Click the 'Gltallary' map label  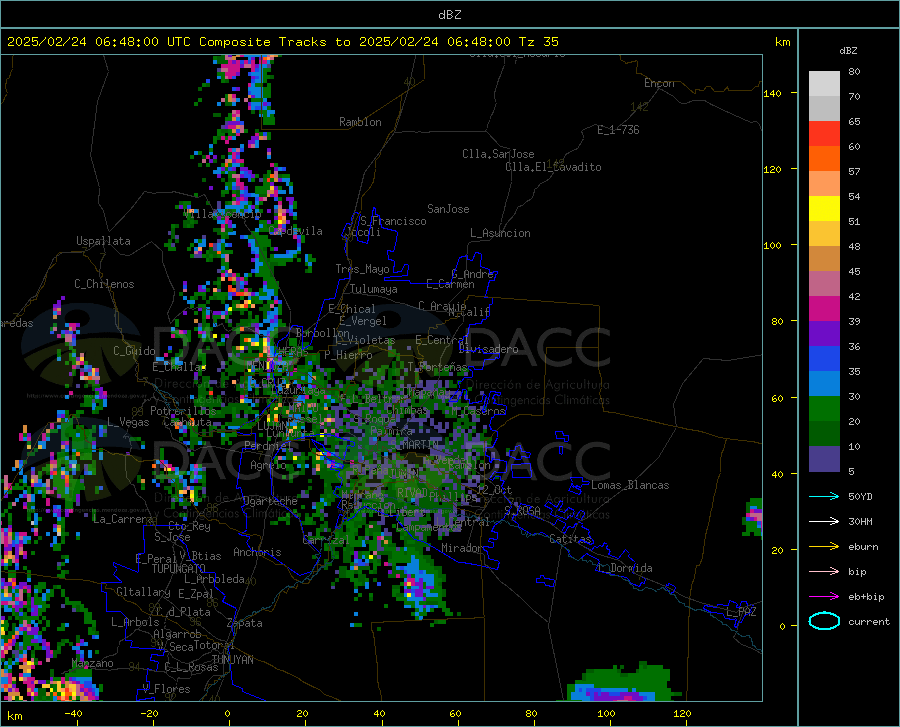[143, 592]
